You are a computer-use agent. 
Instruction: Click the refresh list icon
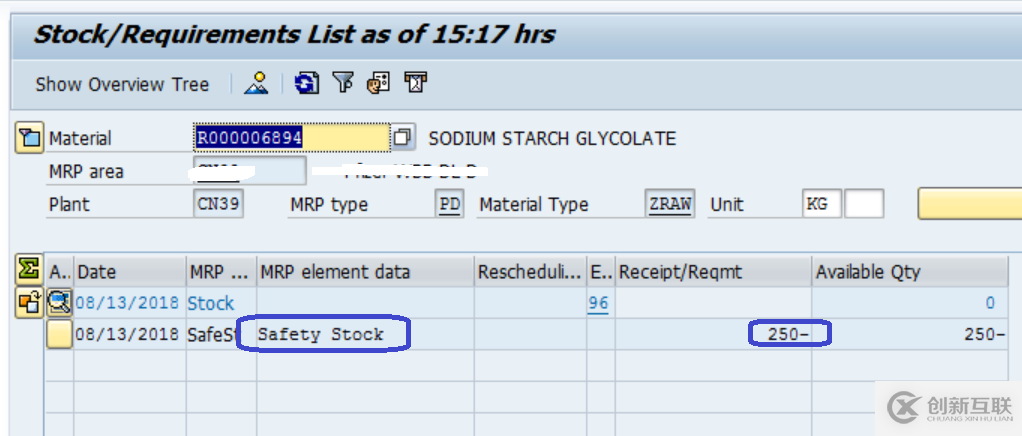point(308,83)
